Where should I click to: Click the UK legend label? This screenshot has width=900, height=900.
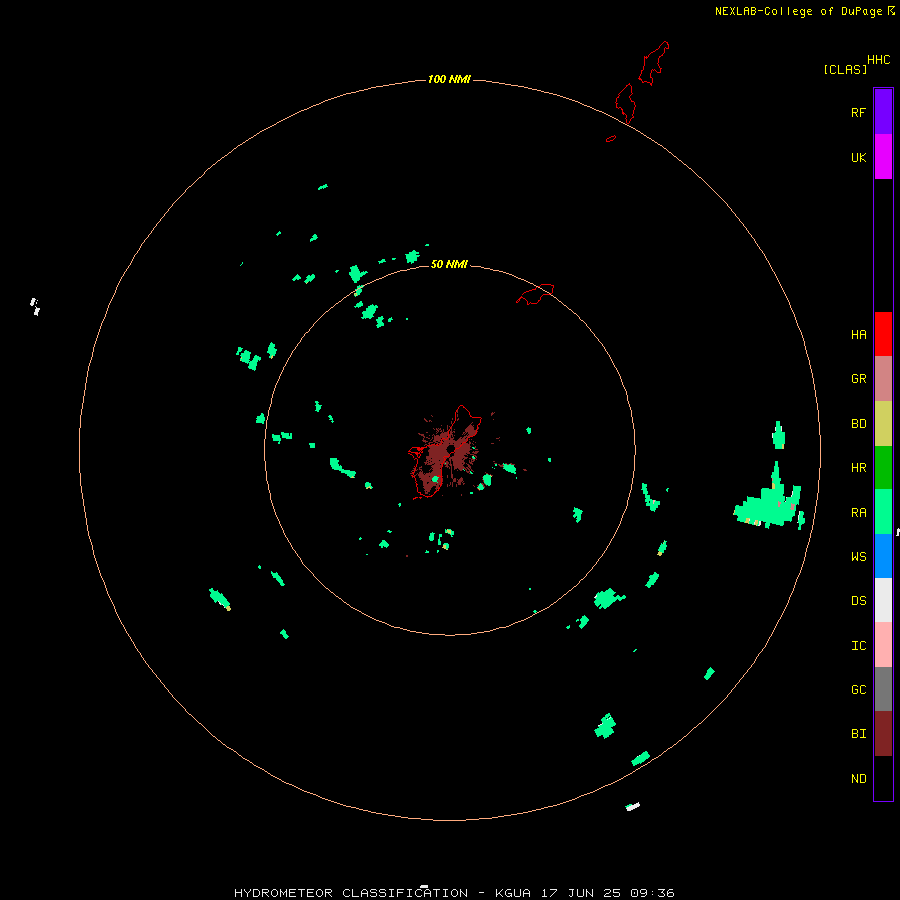tap(858, 157)
